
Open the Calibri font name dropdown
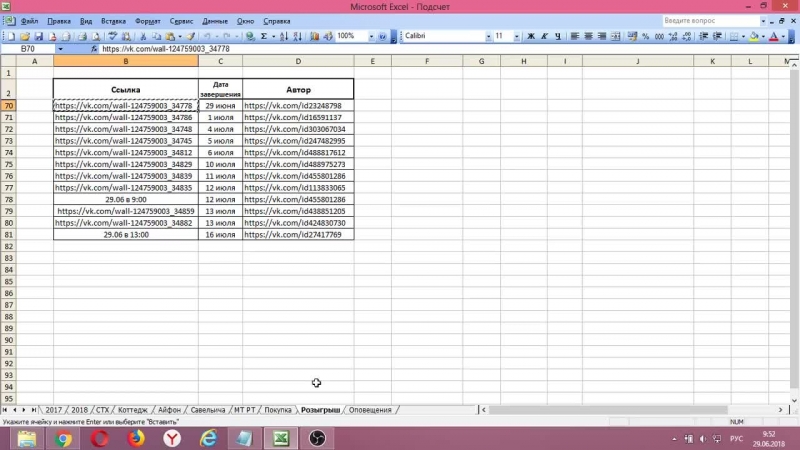tap(488, 36)
